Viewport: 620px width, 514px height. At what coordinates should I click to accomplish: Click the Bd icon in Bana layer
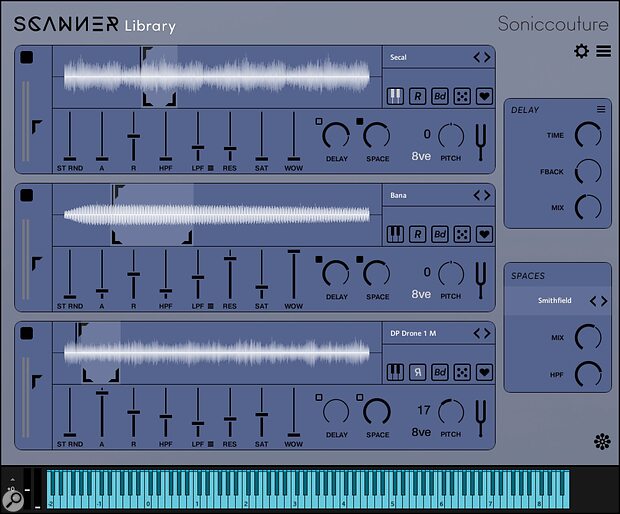[x=440, y=234]
